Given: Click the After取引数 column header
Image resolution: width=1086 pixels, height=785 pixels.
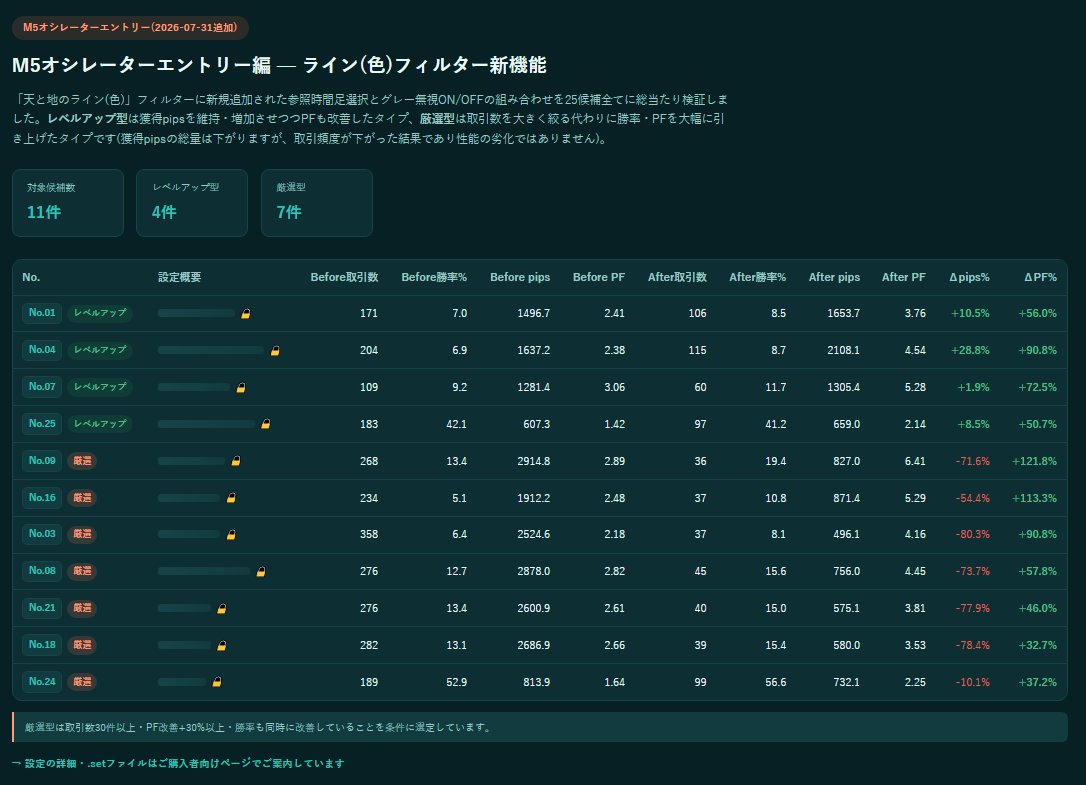Looking at the screenshot, I should 677,277.
